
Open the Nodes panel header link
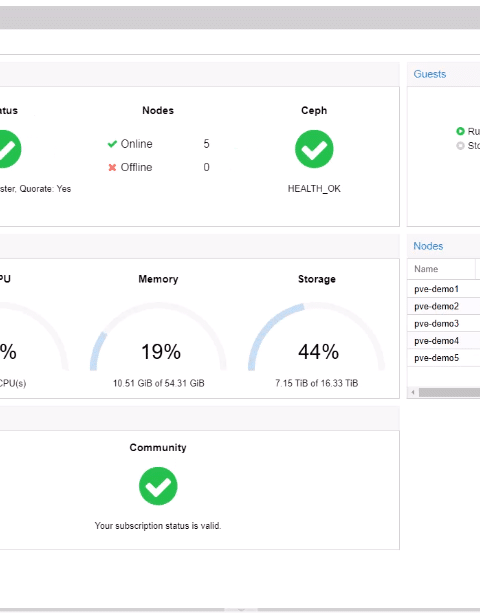(428, 246)
